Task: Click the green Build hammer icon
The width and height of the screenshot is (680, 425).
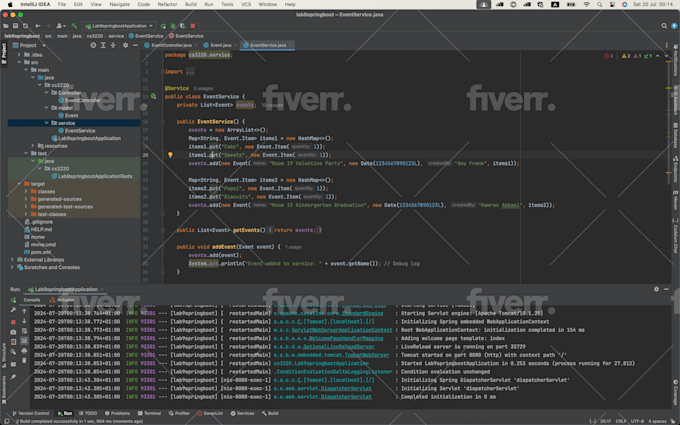Action: tap(74, 26)
